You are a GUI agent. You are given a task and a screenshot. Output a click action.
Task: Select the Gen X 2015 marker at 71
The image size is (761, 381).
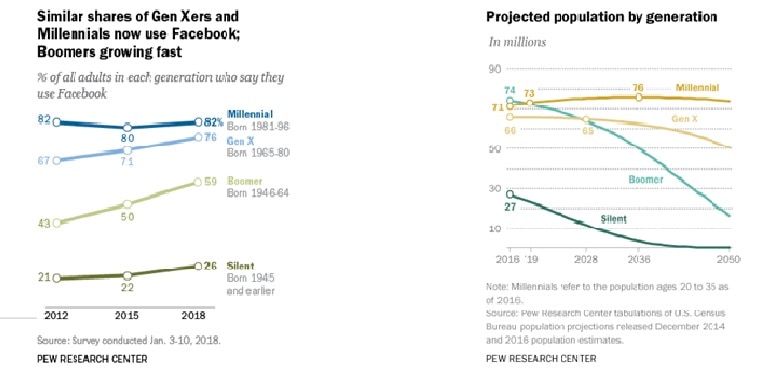pyautogui.click(x=127, y=150)
